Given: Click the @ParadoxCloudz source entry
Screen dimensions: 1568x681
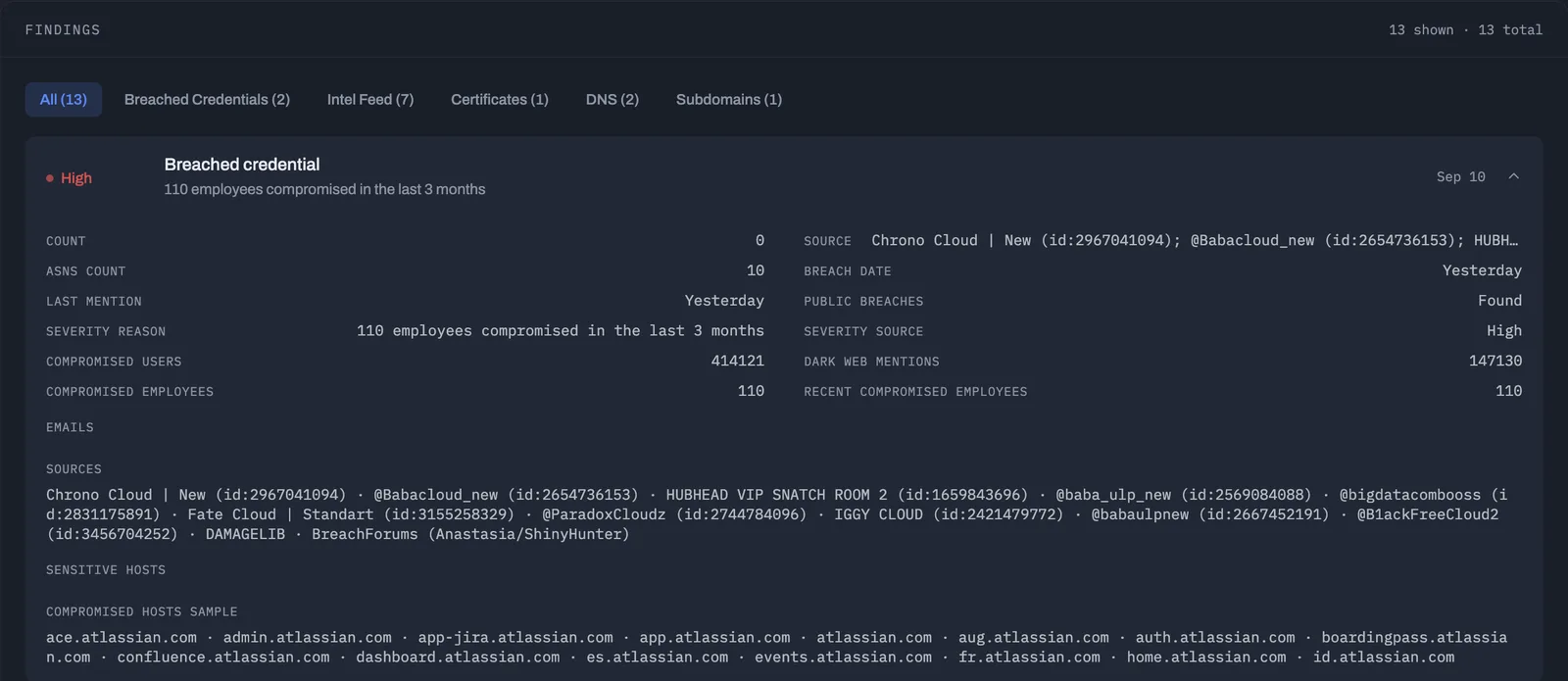Looking at the screenshot, I should (x=674, y=514).
